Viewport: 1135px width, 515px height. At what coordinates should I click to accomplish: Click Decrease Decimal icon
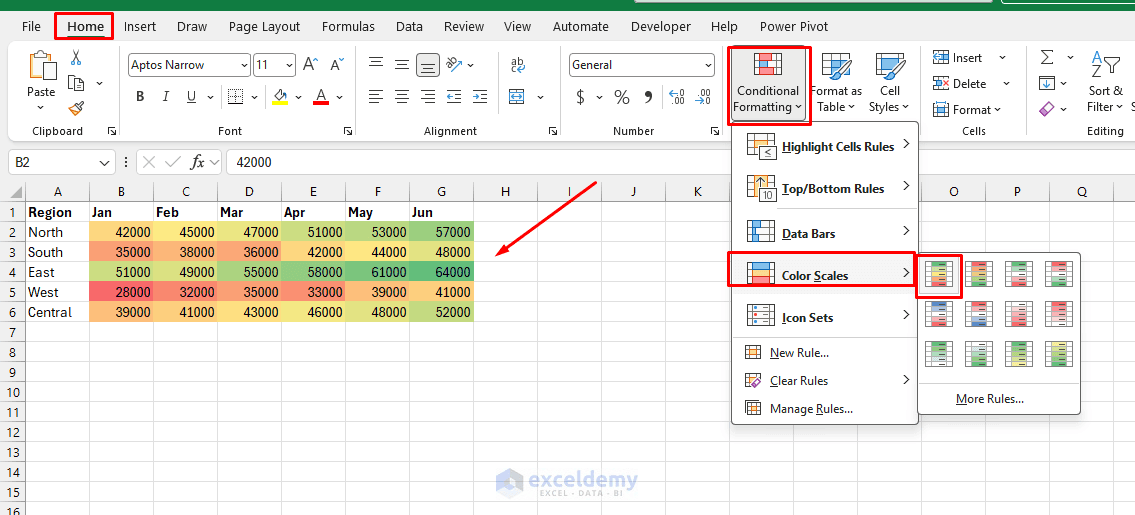click(x=703, y=97)
